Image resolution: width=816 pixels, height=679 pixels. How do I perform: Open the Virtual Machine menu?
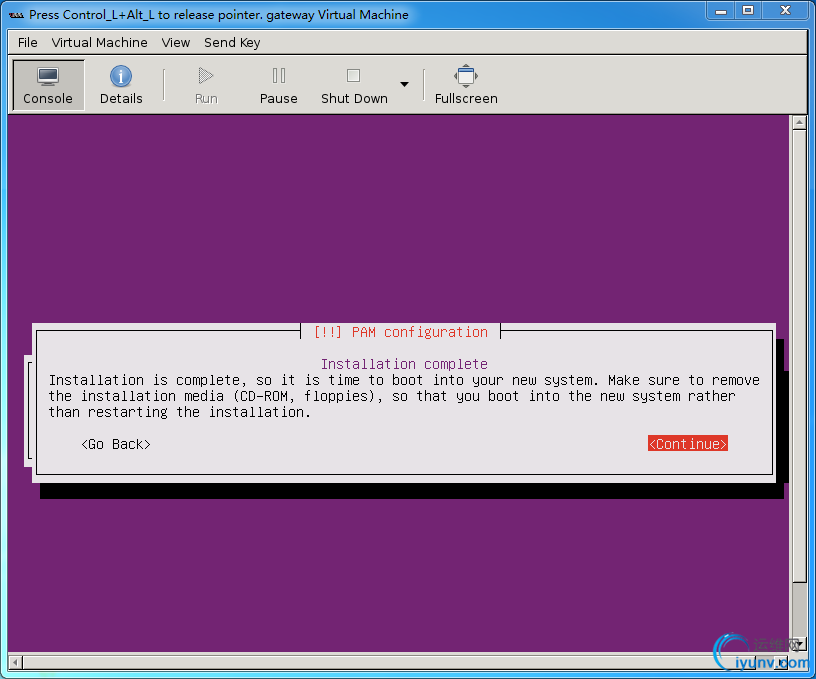click(x=99, y=43)
